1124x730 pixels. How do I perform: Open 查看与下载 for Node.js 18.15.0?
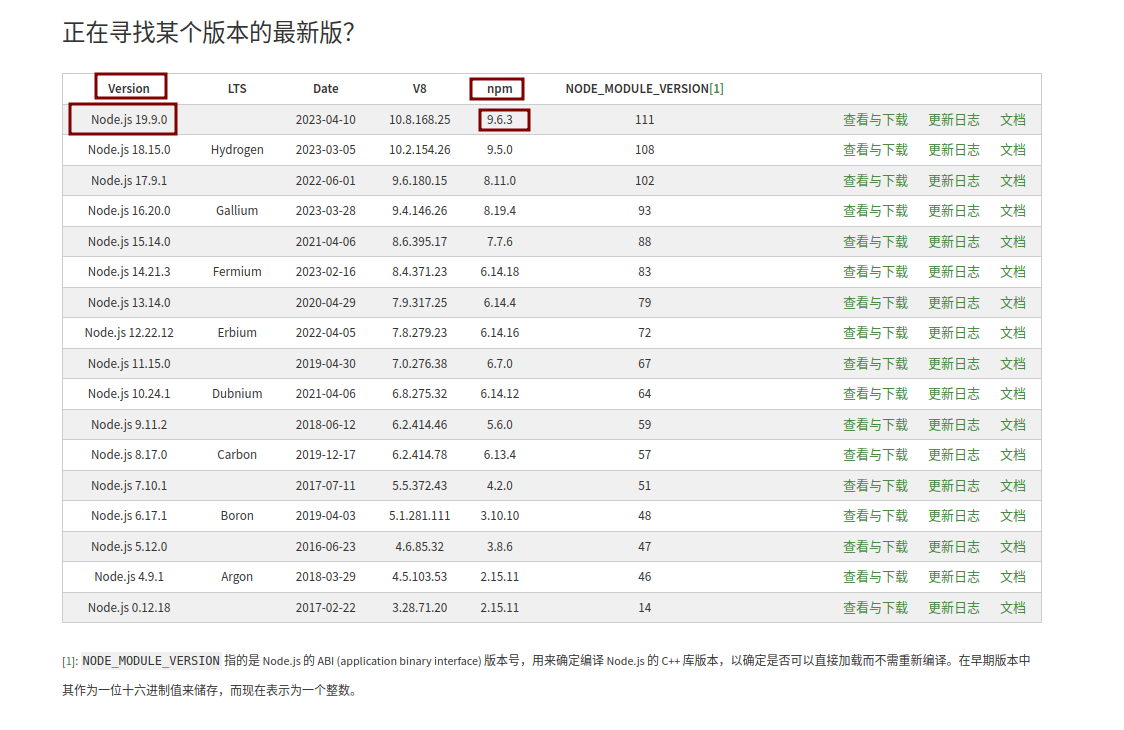pos(875,150)
